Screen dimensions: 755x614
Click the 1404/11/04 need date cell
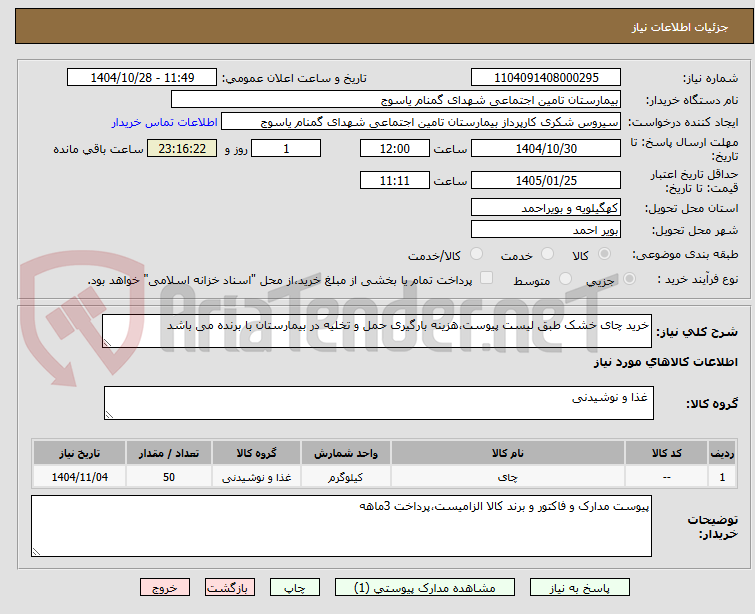tap(79, 477)
